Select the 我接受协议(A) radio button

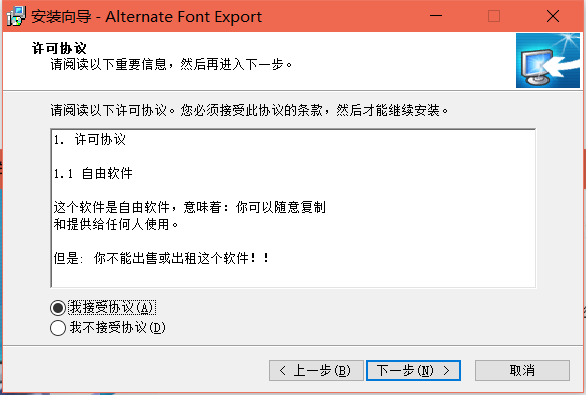click(x=58, y=308)
